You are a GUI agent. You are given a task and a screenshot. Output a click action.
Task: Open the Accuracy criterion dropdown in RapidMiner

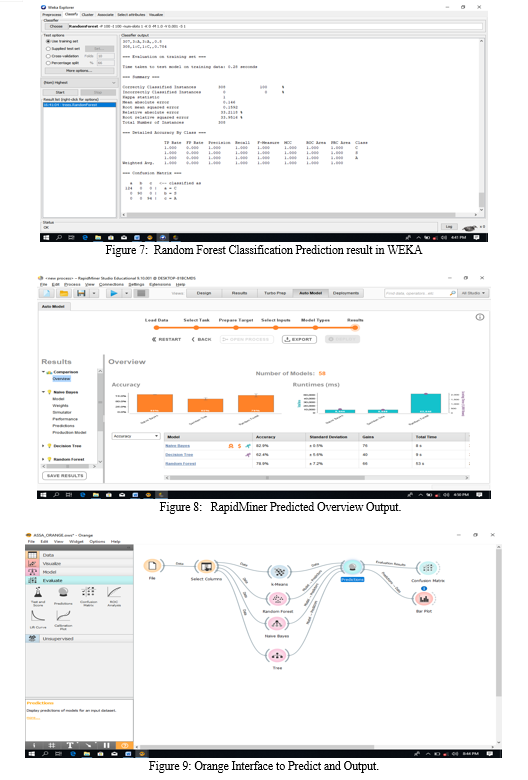[x=135, y=436]
